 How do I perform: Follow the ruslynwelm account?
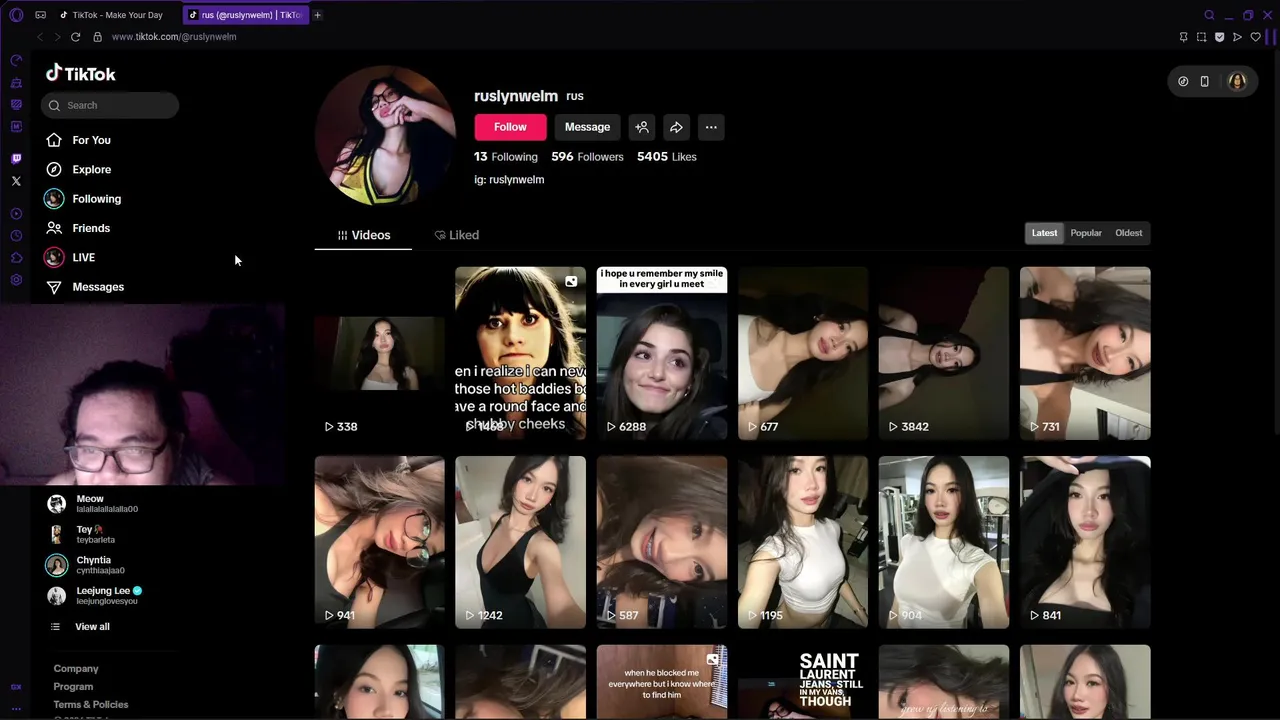pyautogui.click(x=510, y=127)
